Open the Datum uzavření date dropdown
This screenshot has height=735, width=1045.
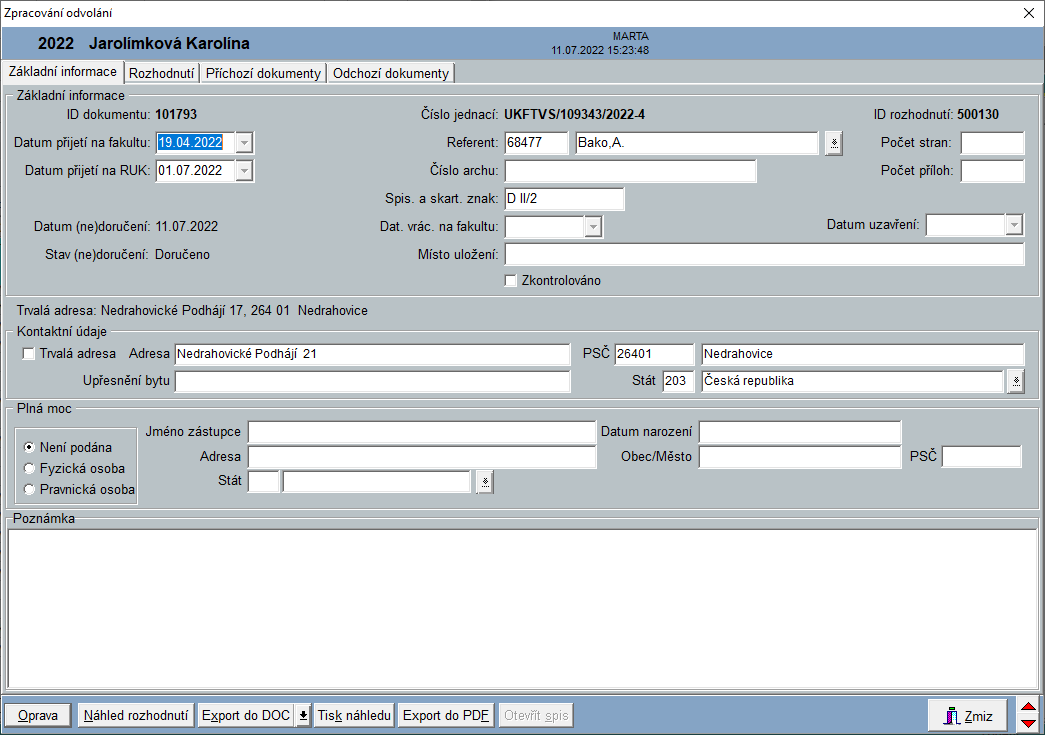tap(1015, 226)
